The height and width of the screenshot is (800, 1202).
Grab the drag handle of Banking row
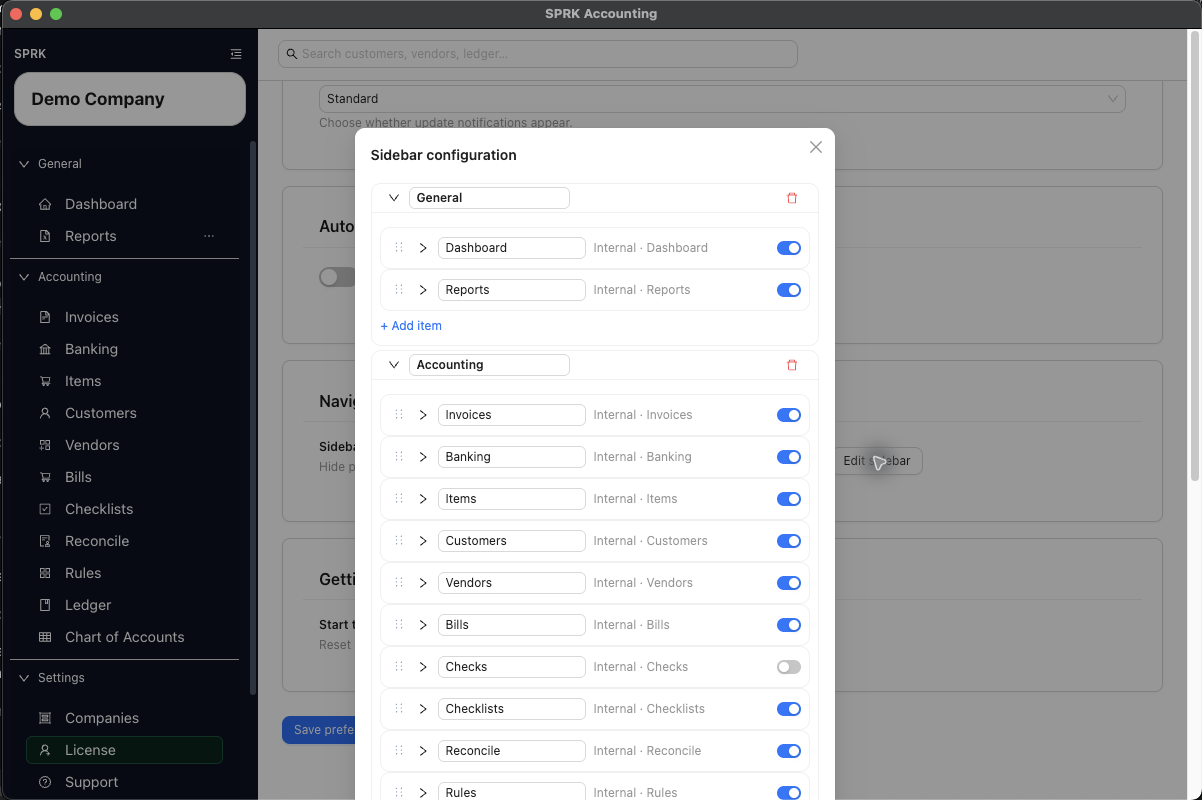399,456
